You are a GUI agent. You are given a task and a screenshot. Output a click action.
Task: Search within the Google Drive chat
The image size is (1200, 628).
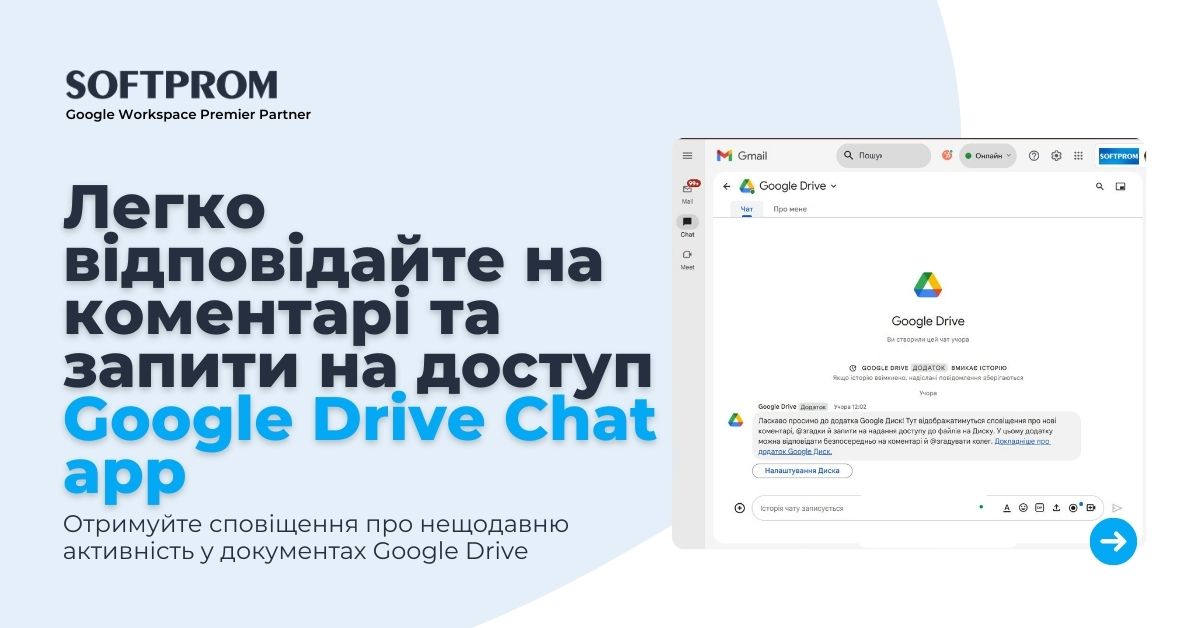coord(1100,186)
